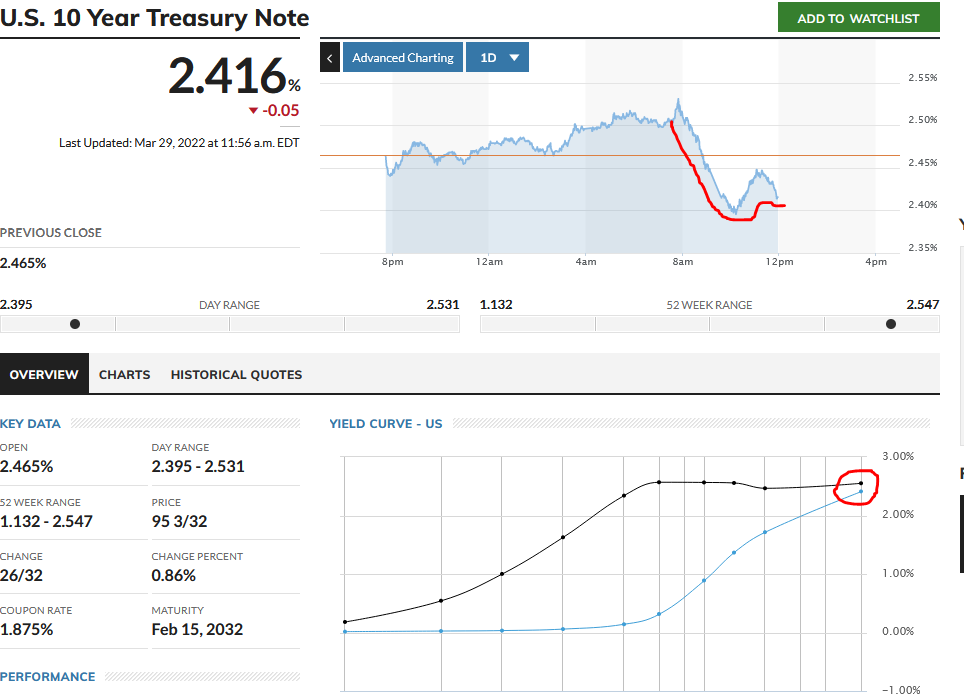Click the day range high value 2.531
This screenshot has height=694, width=964.
(x=443, y=304)
